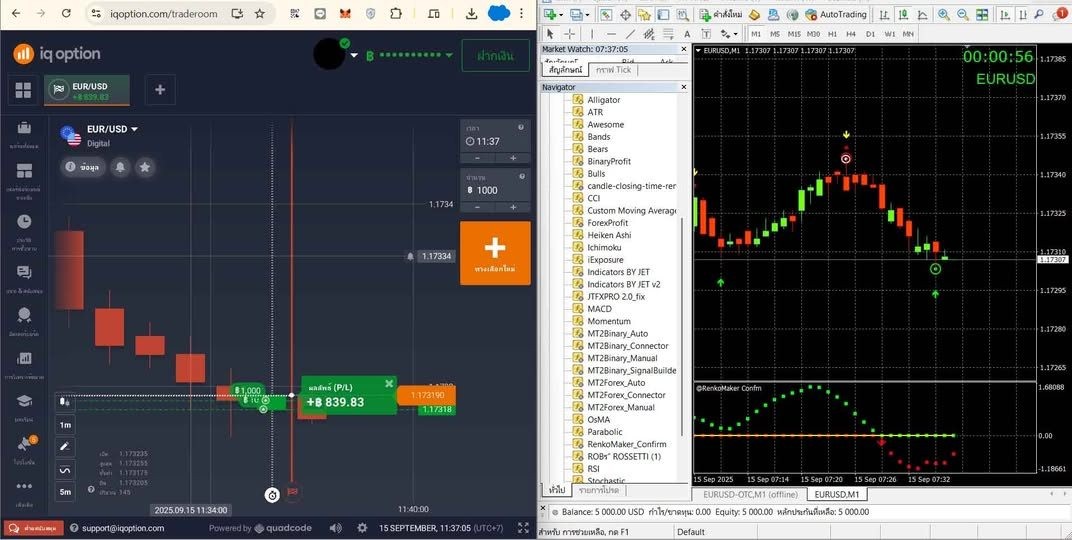Select the MT4 crosshair tool
1072x540 pixels.
click(x=570, y=33)
